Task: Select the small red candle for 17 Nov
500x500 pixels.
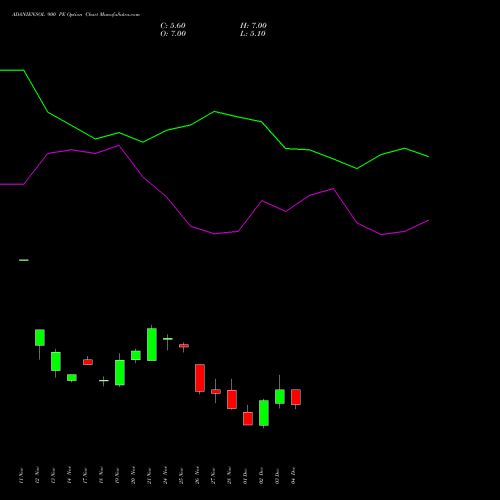Action: (x=88, y=362)
